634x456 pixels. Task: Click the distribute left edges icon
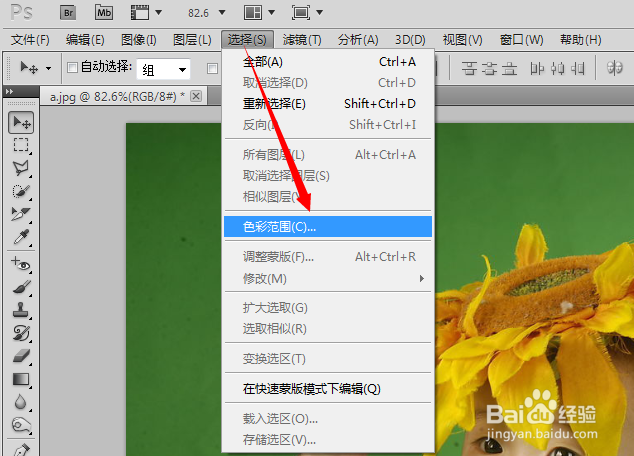[x=537, y=68]
